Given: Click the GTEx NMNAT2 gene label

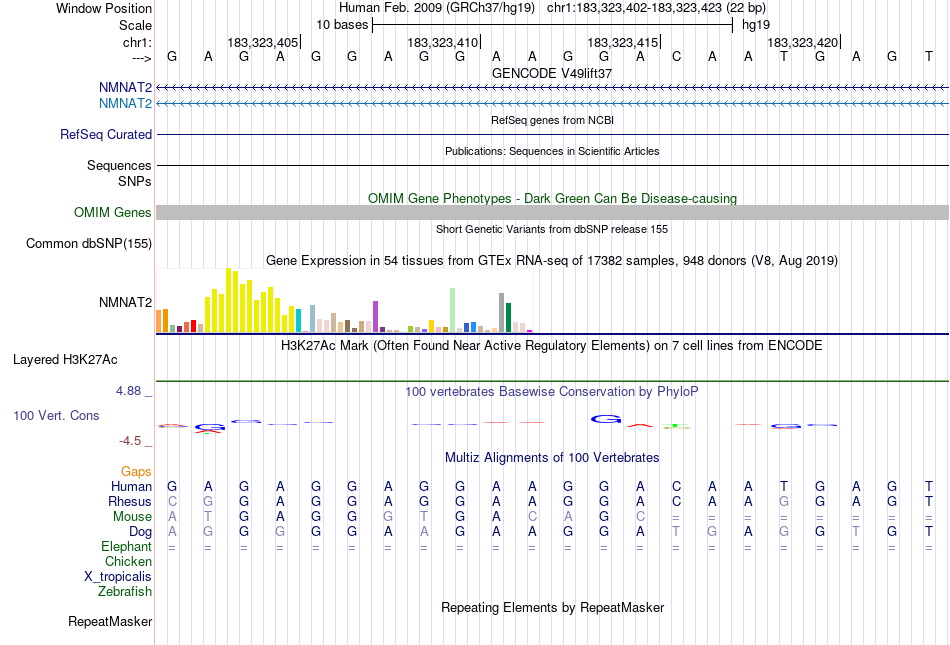Looking at the screenshot, I should [125, 302].
